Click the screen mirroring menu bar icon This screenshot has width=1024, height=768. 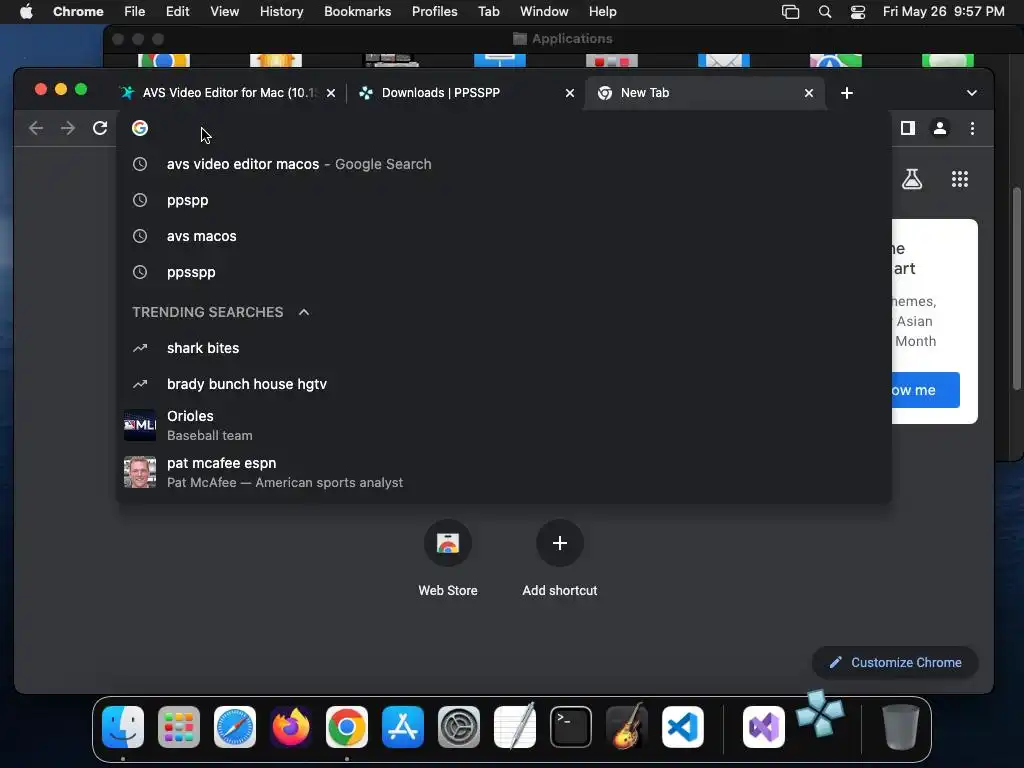click(790, 12)
